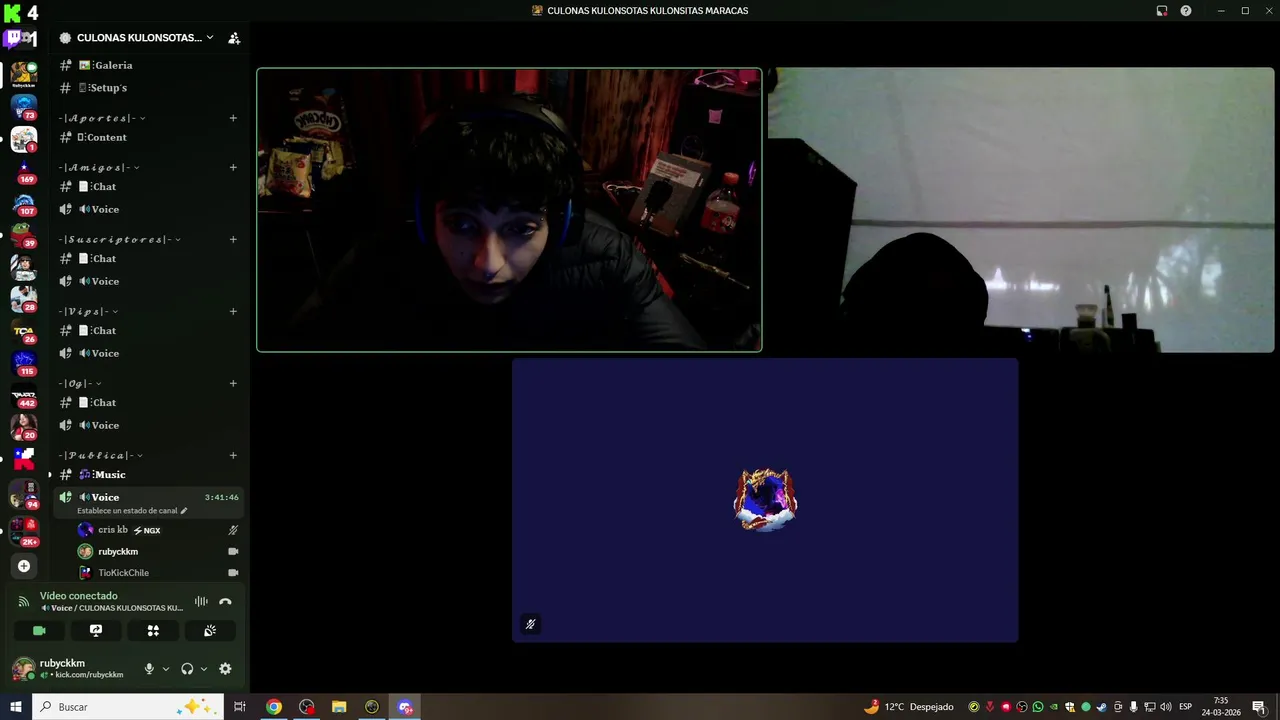Viewport: 1280px width, 720px height.
Task: Open Discord Help question mark icon
Action: pyautogui.click(x=1186, y=11)
